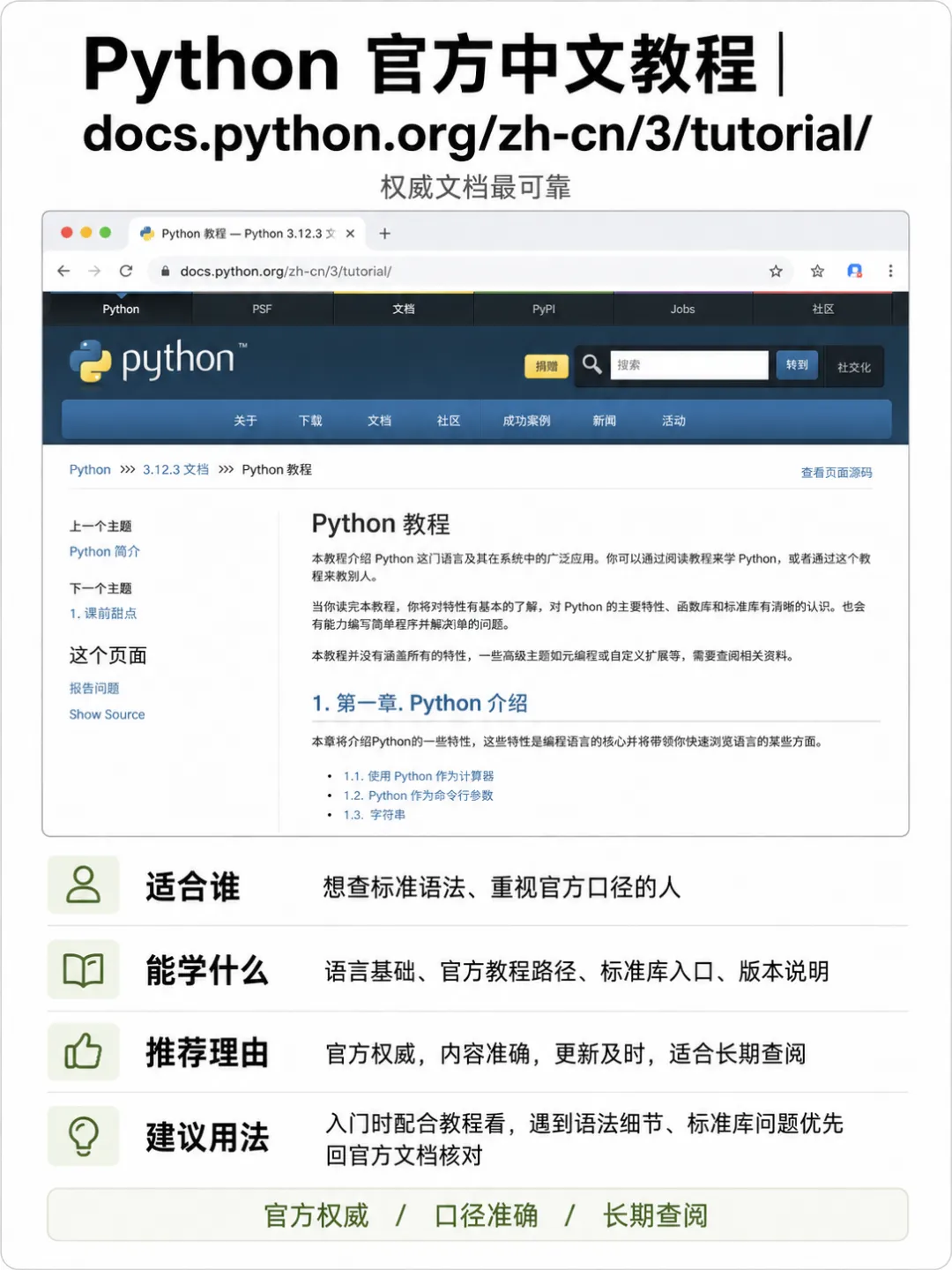952x1270 pixels.
Task: Click 查看页面源码 link
Action: click(837, 473)
